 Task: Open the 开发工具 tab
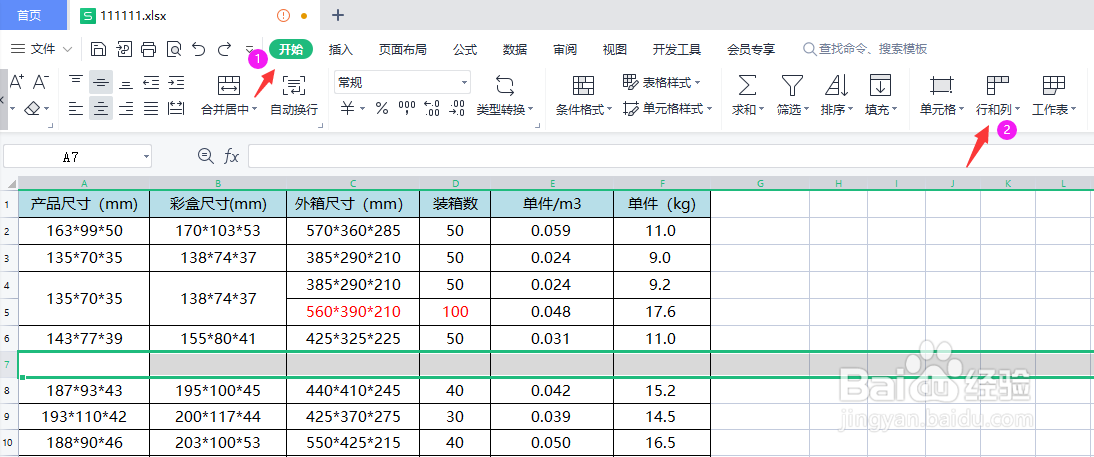click(677, 50)
